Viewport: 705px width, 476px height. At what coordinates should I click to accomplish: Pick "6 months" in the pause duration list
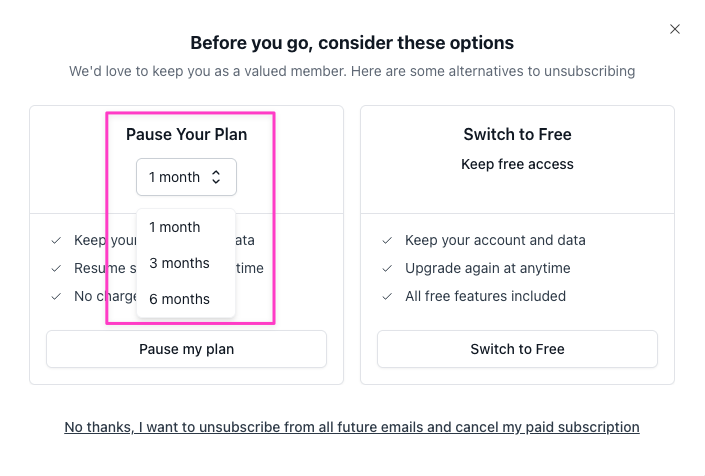click(179, 299)
